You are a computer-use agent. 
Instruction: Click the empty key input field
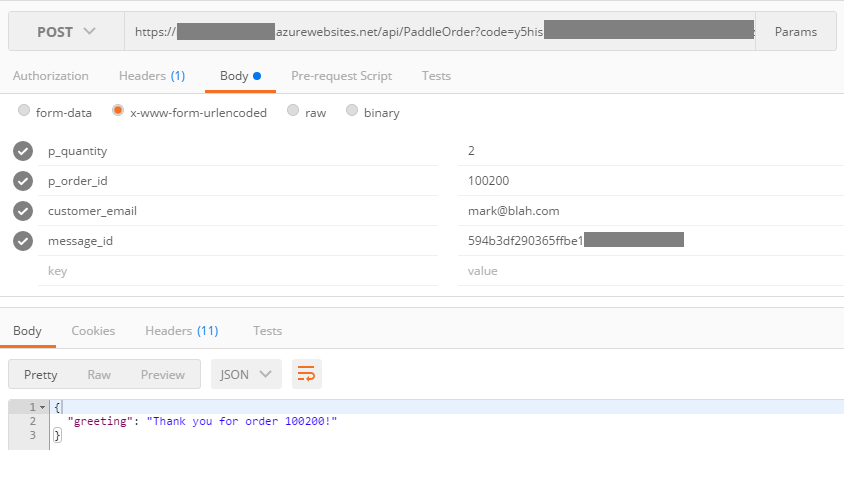coord(238,271)
